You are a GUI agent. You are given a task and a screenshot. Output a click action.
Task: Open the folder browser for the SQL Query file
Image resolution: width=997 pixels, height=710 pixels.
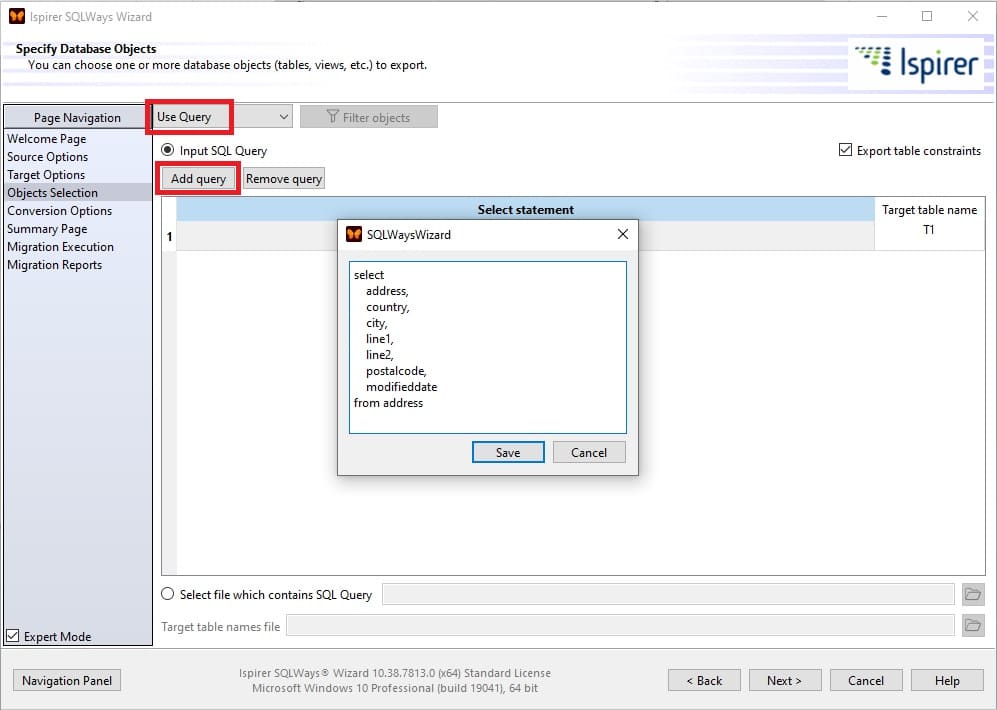click(x=973, y=594)
